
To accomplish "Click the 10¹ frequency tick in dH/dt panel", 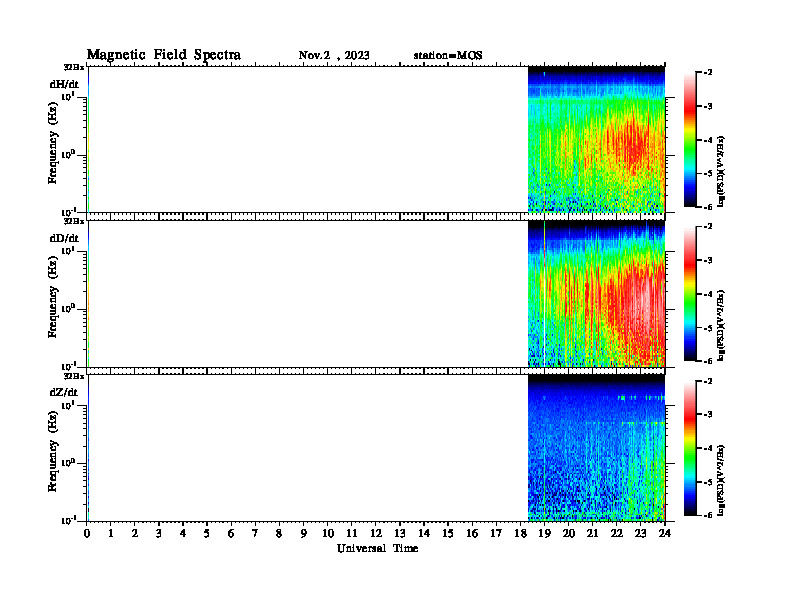I will tap(68, 96).
